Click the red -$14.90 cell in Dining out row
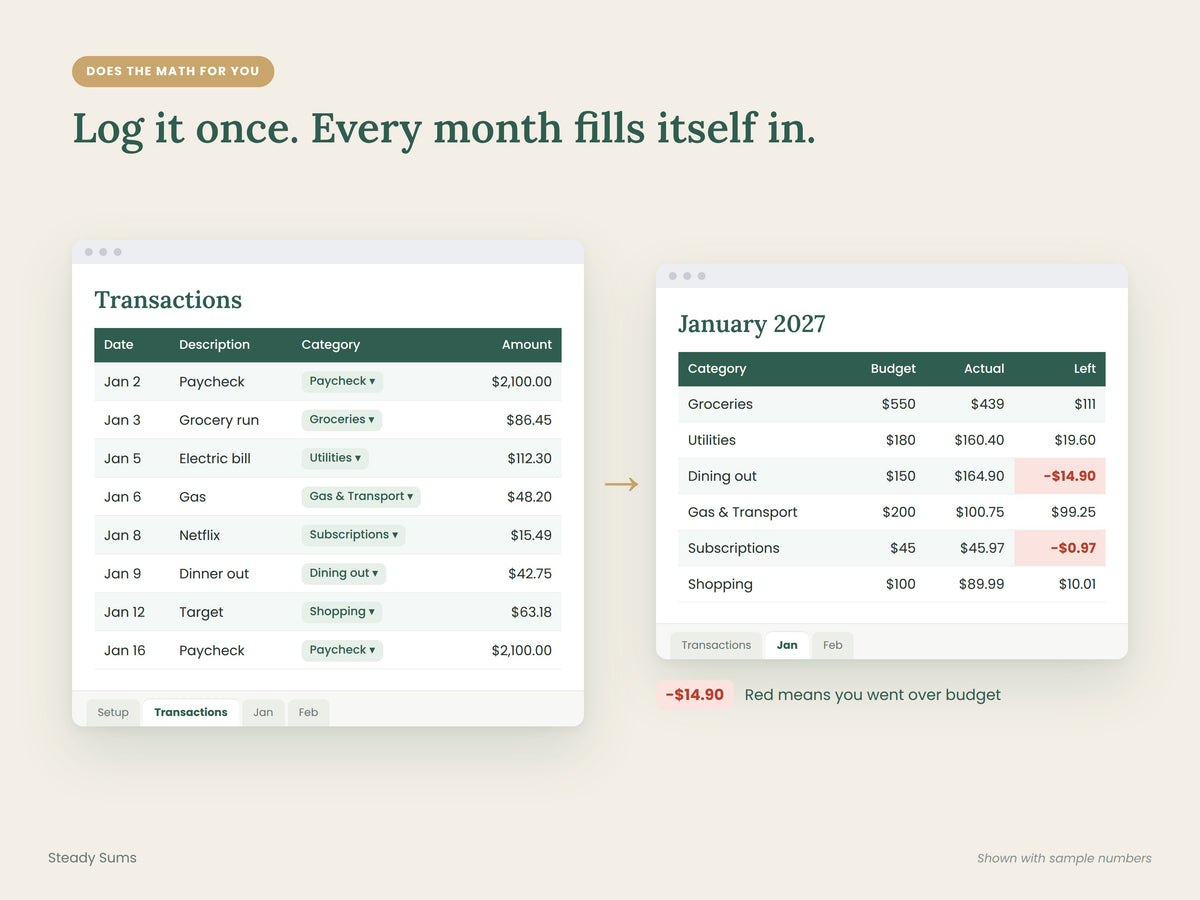Image resolution: width=1200 pixels, height=900 pixels. point(1060,476)
